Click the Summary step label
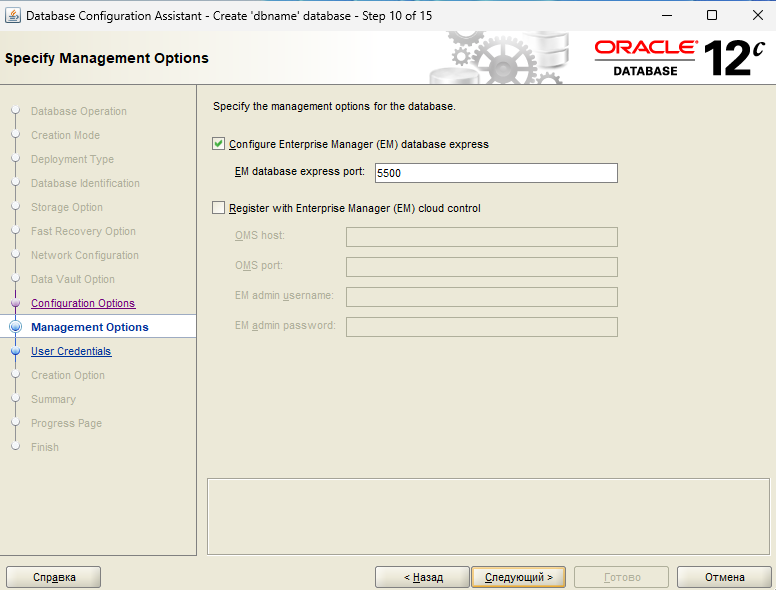 coord(53,399)
